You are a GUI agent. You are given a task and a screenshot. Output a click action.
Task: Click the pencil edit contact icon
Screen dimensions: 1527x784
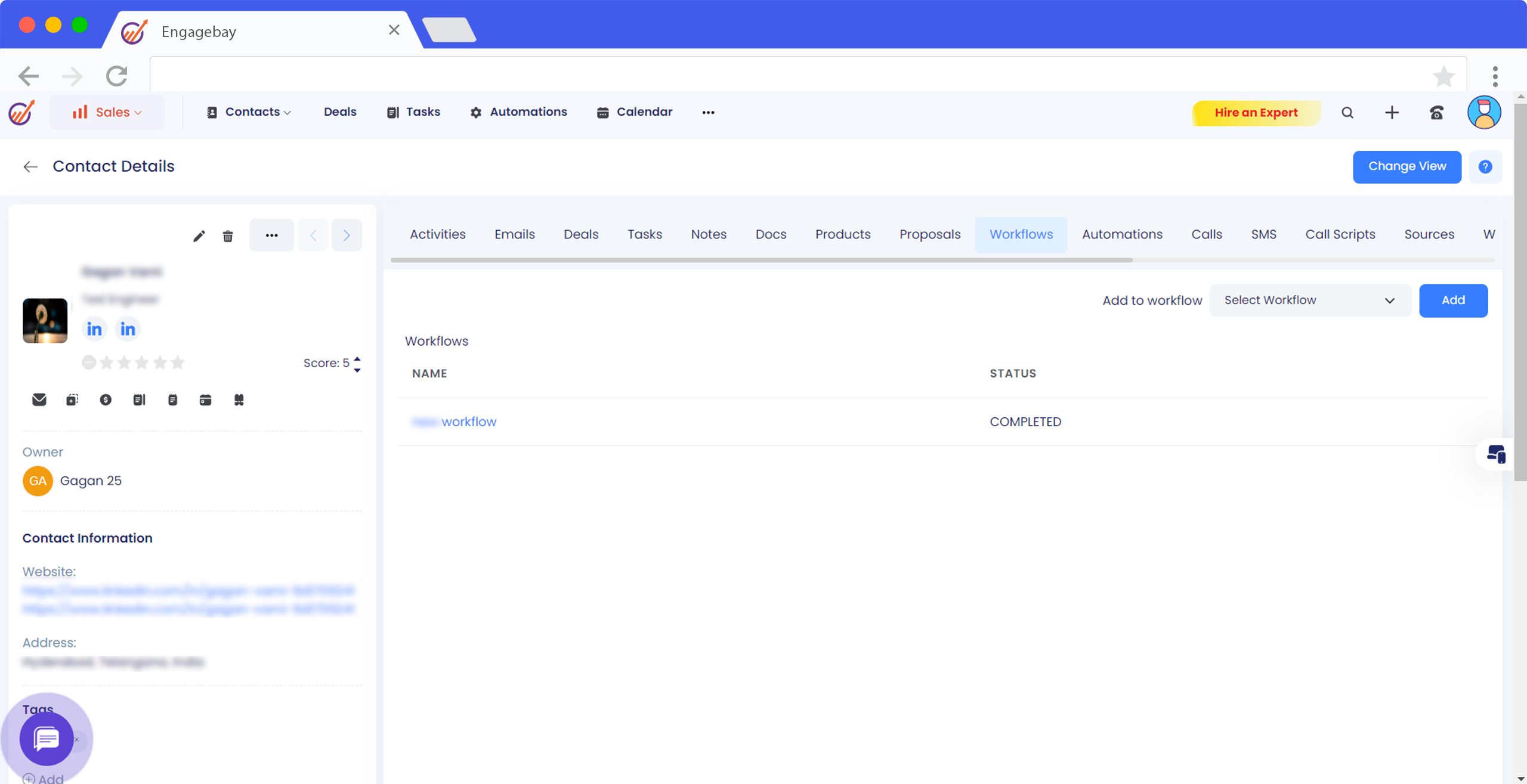199,236
